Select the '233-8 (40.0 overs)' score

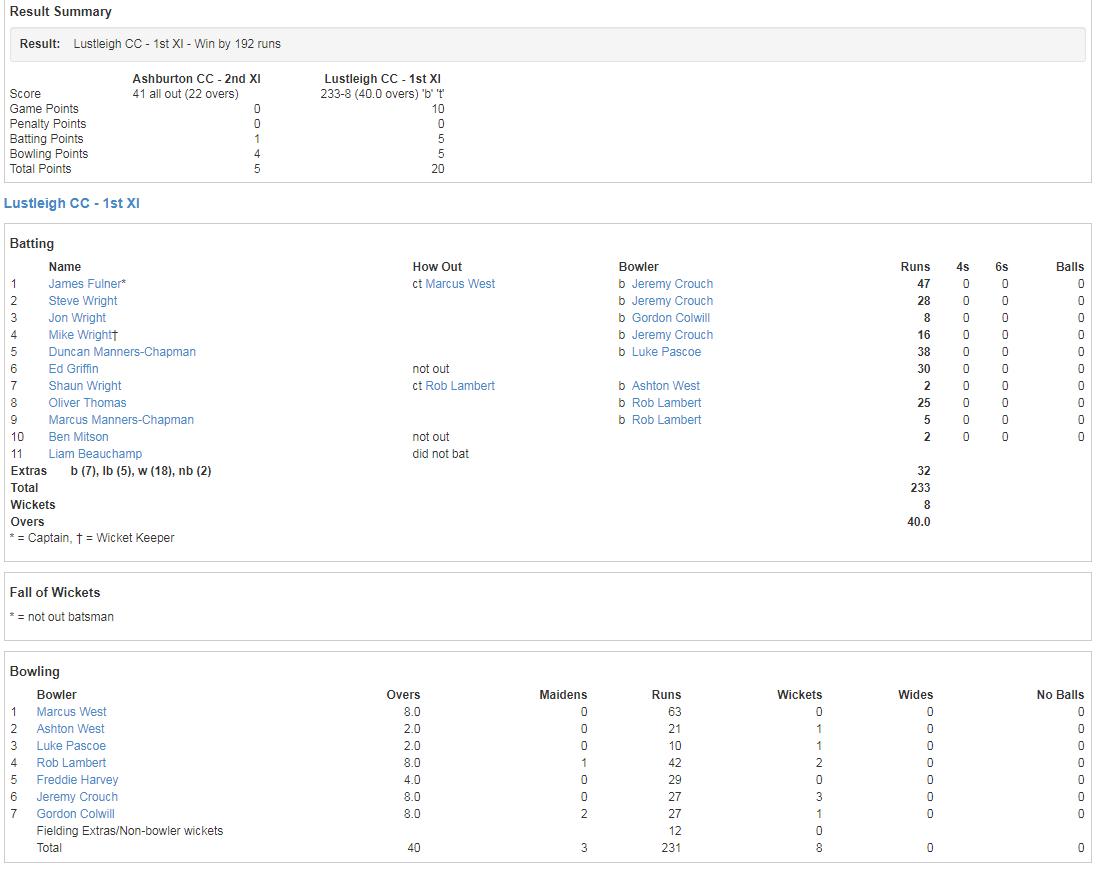tap(369, 94)
